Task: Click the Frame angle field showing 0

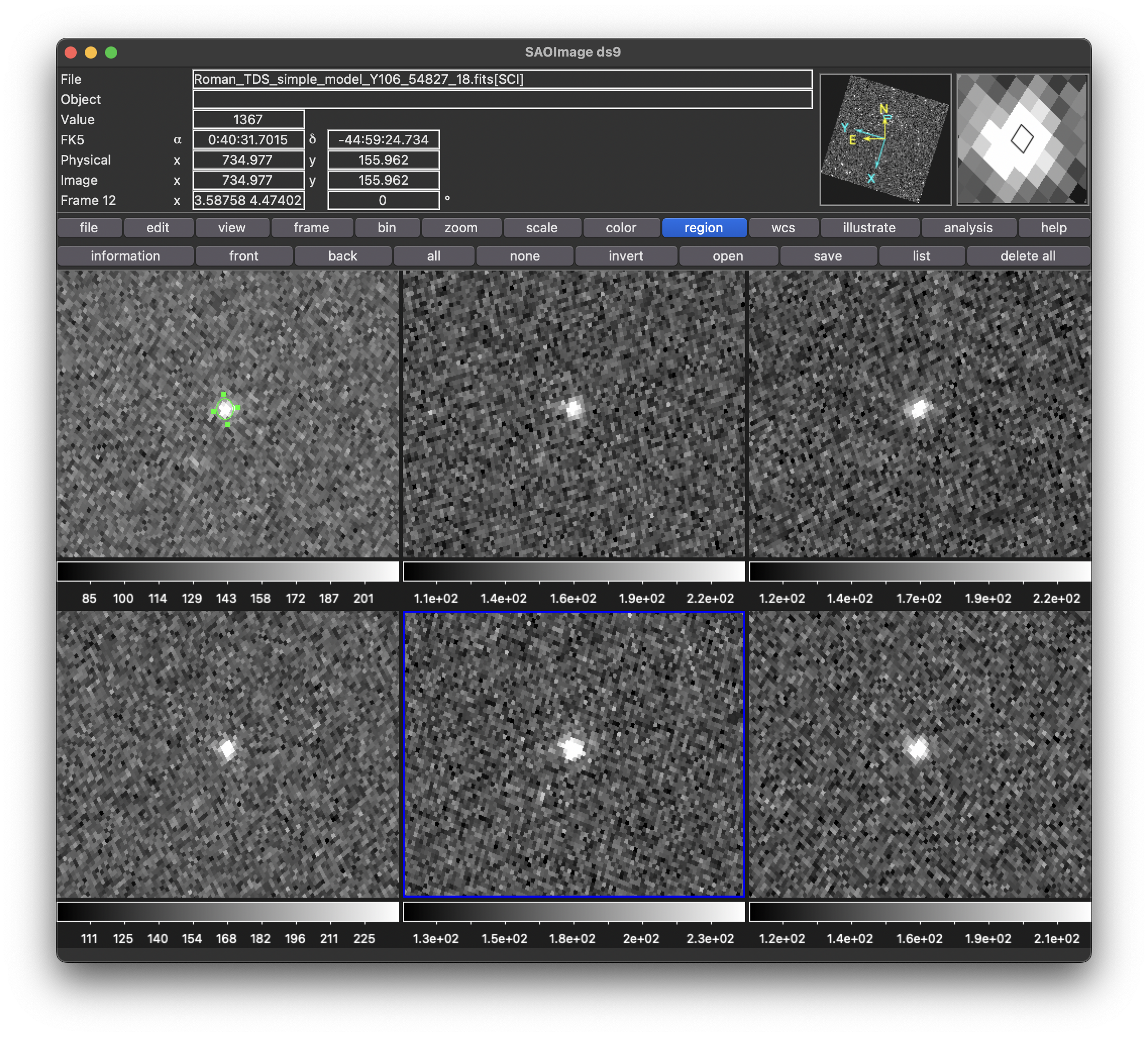Action: click(384, 200)
